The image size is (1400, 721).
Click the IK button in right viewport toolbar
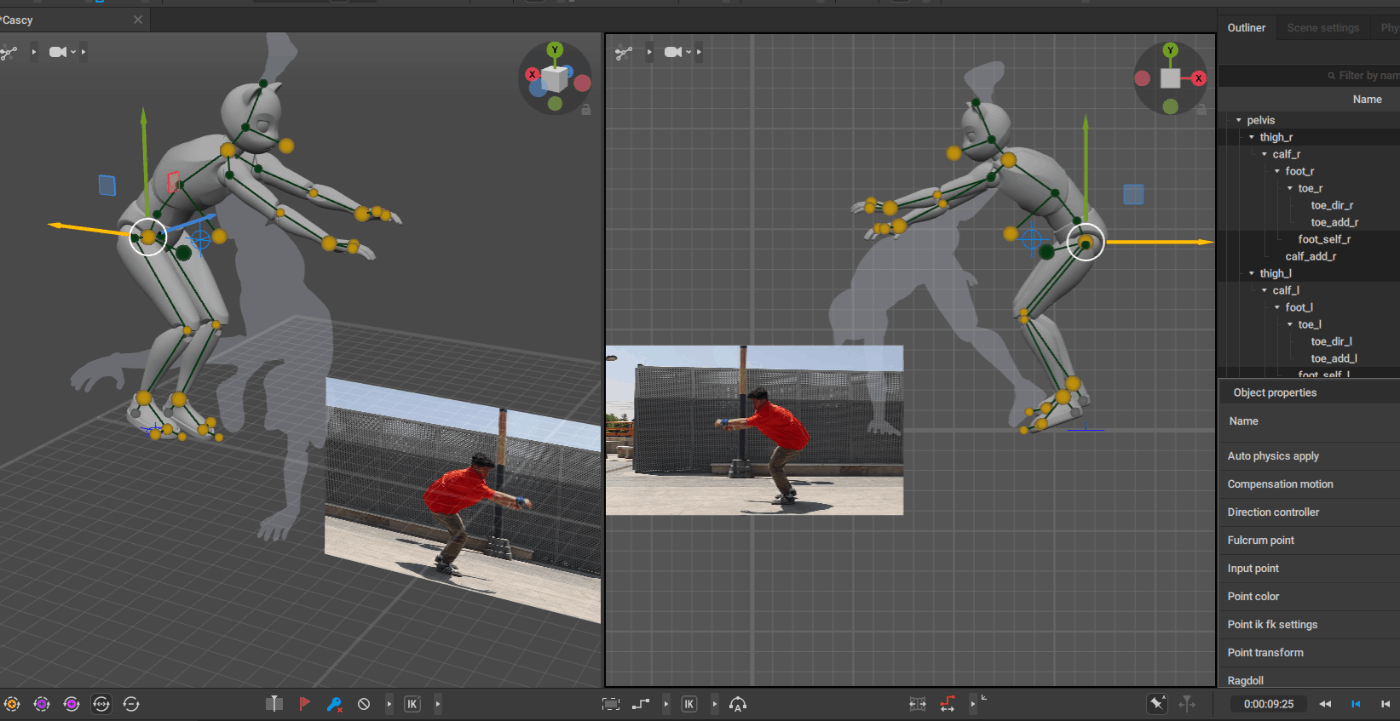(689, 704)
